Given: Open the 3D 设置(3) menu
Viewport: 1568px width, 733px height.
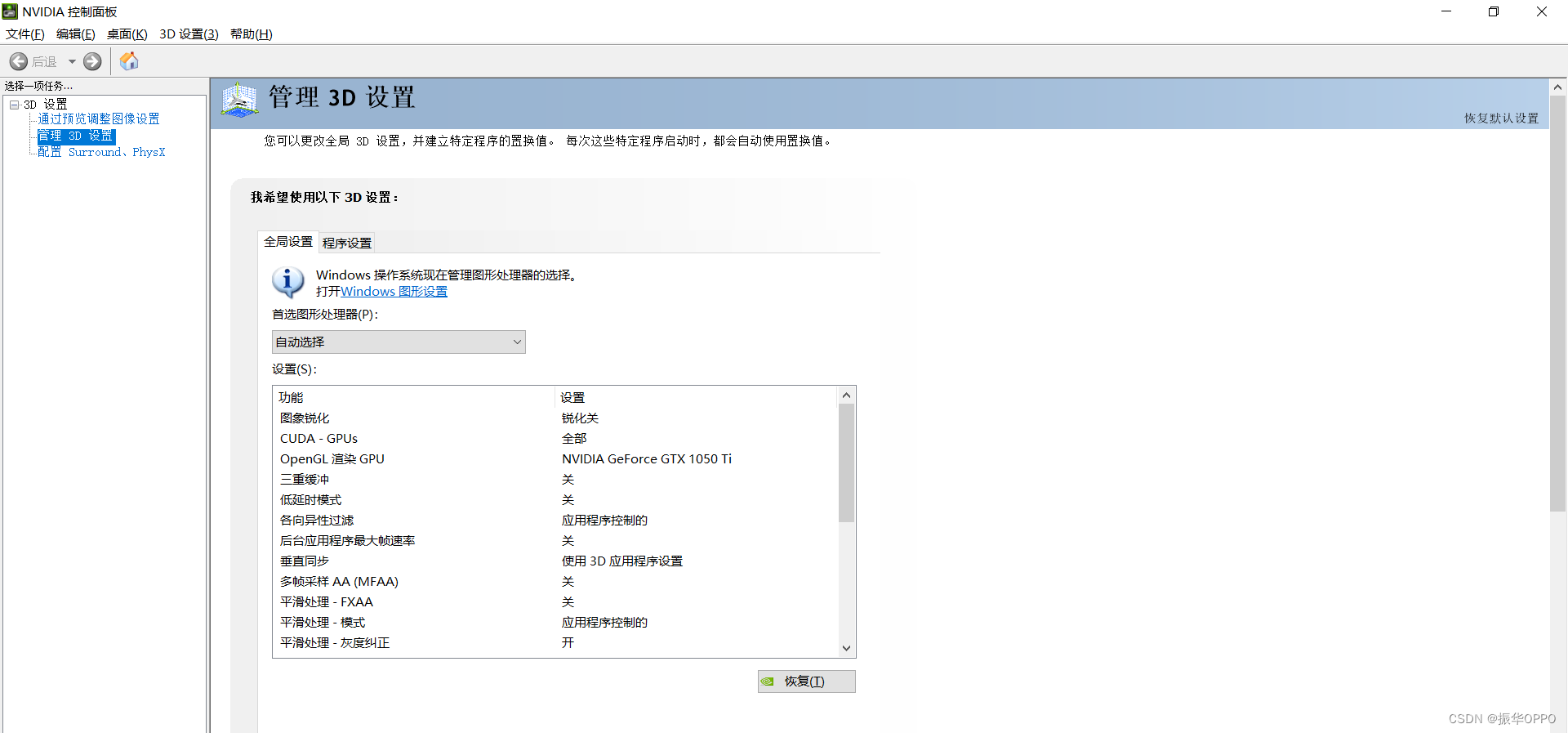Looking at the screenshot, I should coord(189,34).
